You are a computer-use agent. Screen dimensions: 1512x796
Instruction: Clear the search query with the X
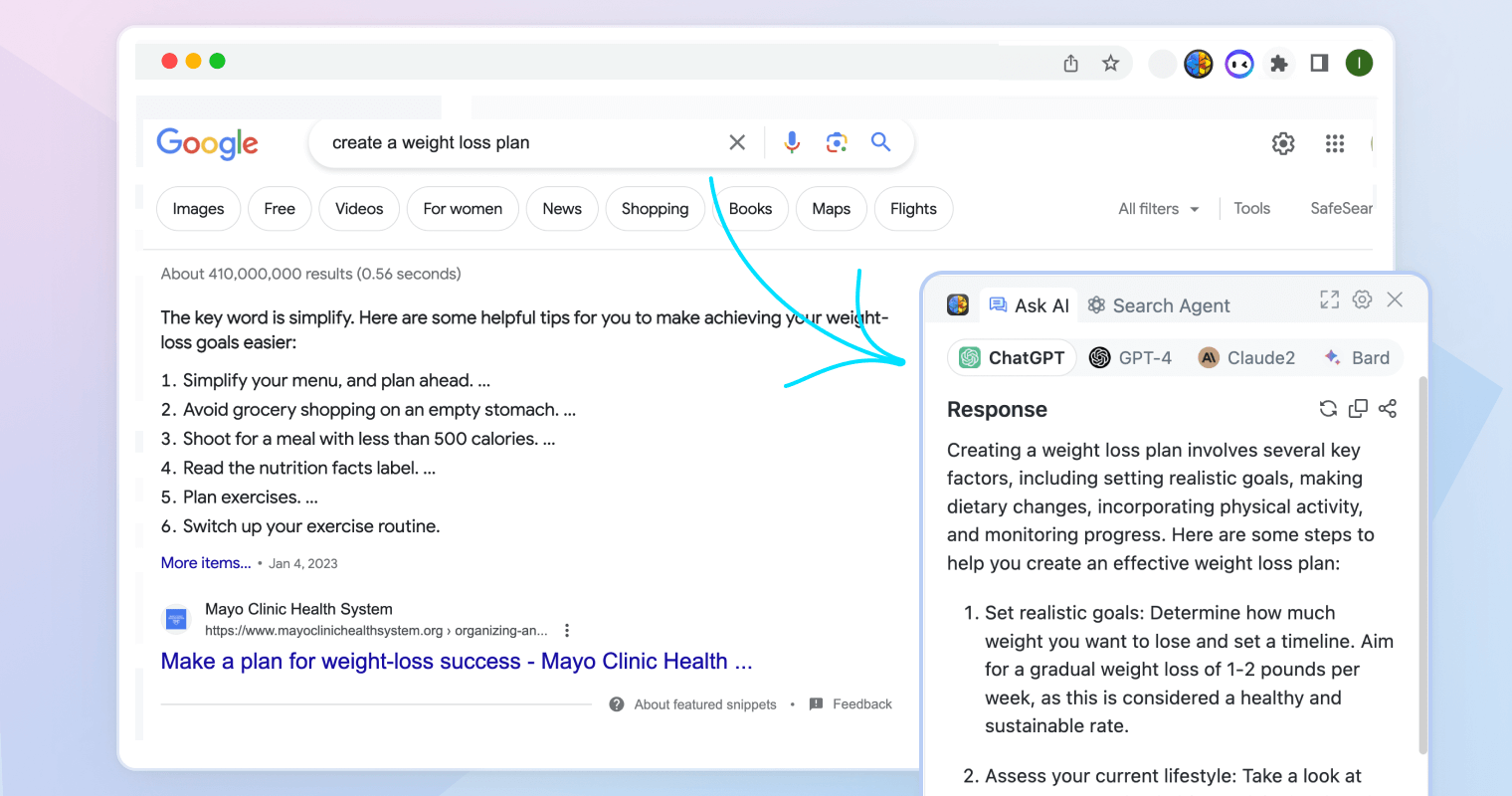click(737, 142)
